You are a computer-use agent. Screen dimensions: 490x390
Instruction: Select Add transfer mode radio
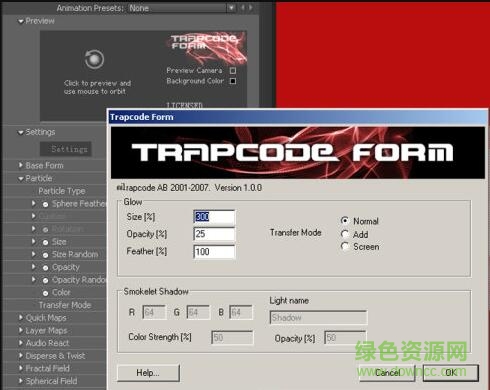[x=345, y=234]
